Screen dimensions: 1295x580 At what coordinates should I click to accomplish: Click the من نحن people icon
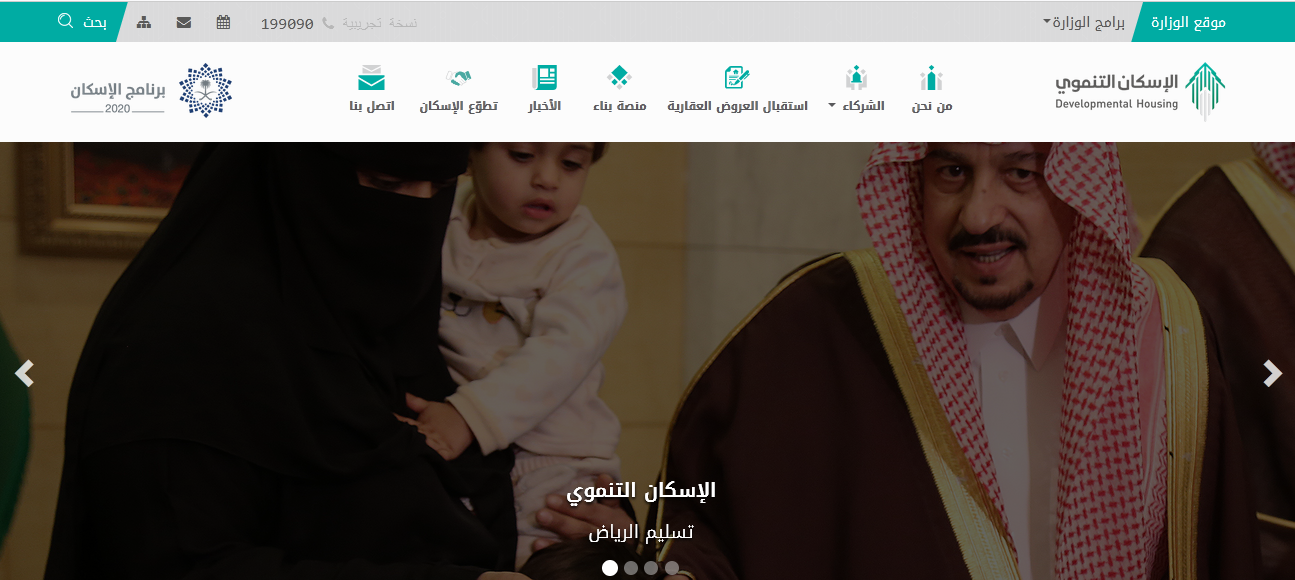coord(932,78)
